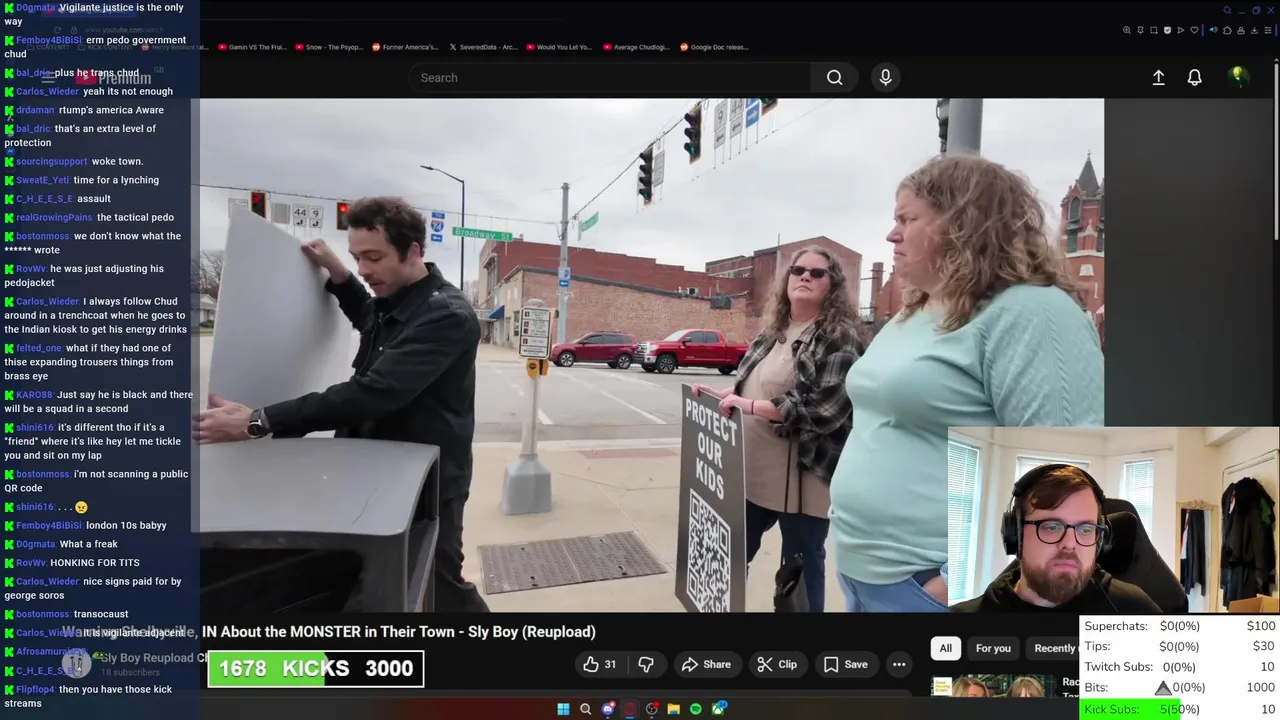Activate voice search microphone icon

(885, 77)
